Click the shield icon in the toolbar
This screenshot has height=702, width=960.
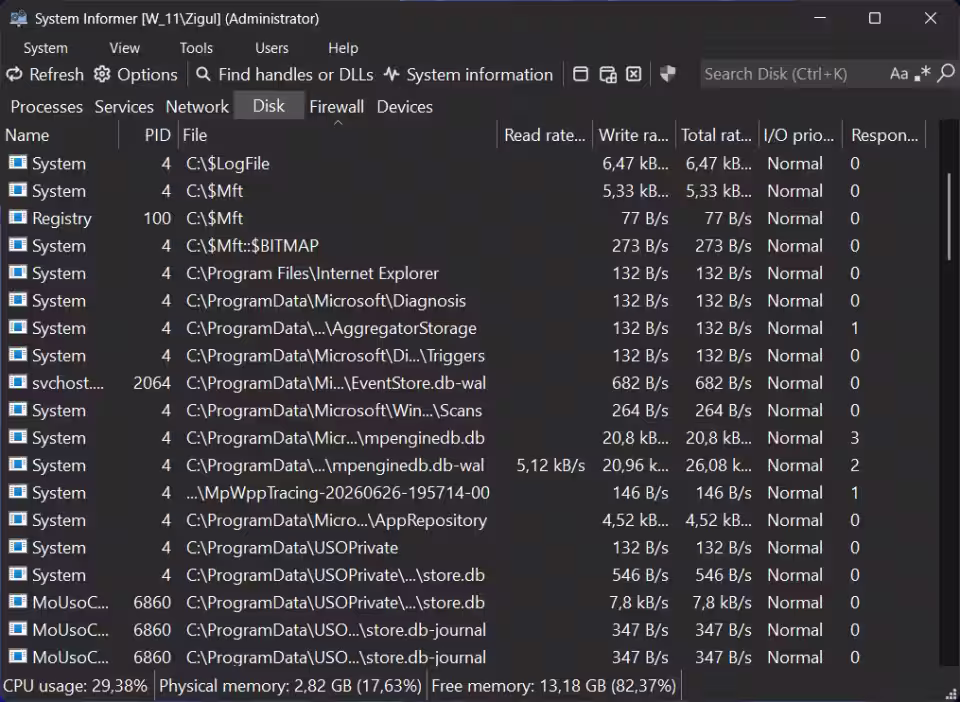(668, 75)
